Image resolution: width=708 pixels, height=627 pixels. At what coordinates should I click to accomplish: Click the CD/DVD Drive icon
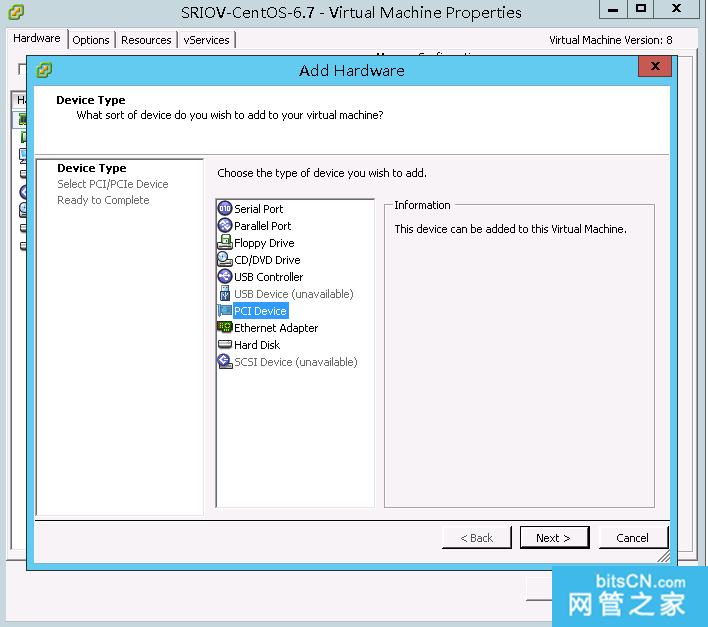click(225, 259)
